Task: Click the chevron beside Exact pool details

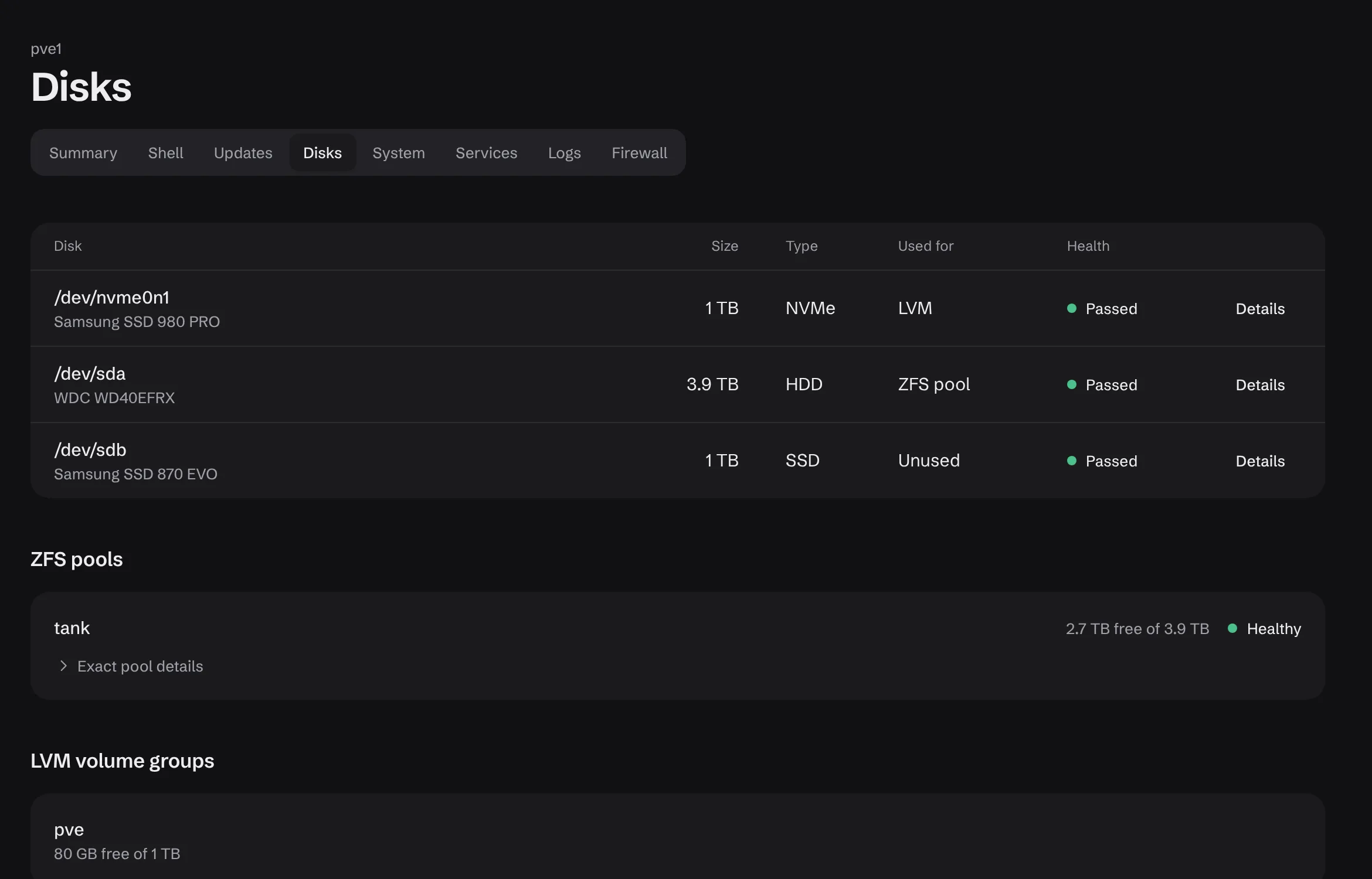Action: click(x=64, y=666)
